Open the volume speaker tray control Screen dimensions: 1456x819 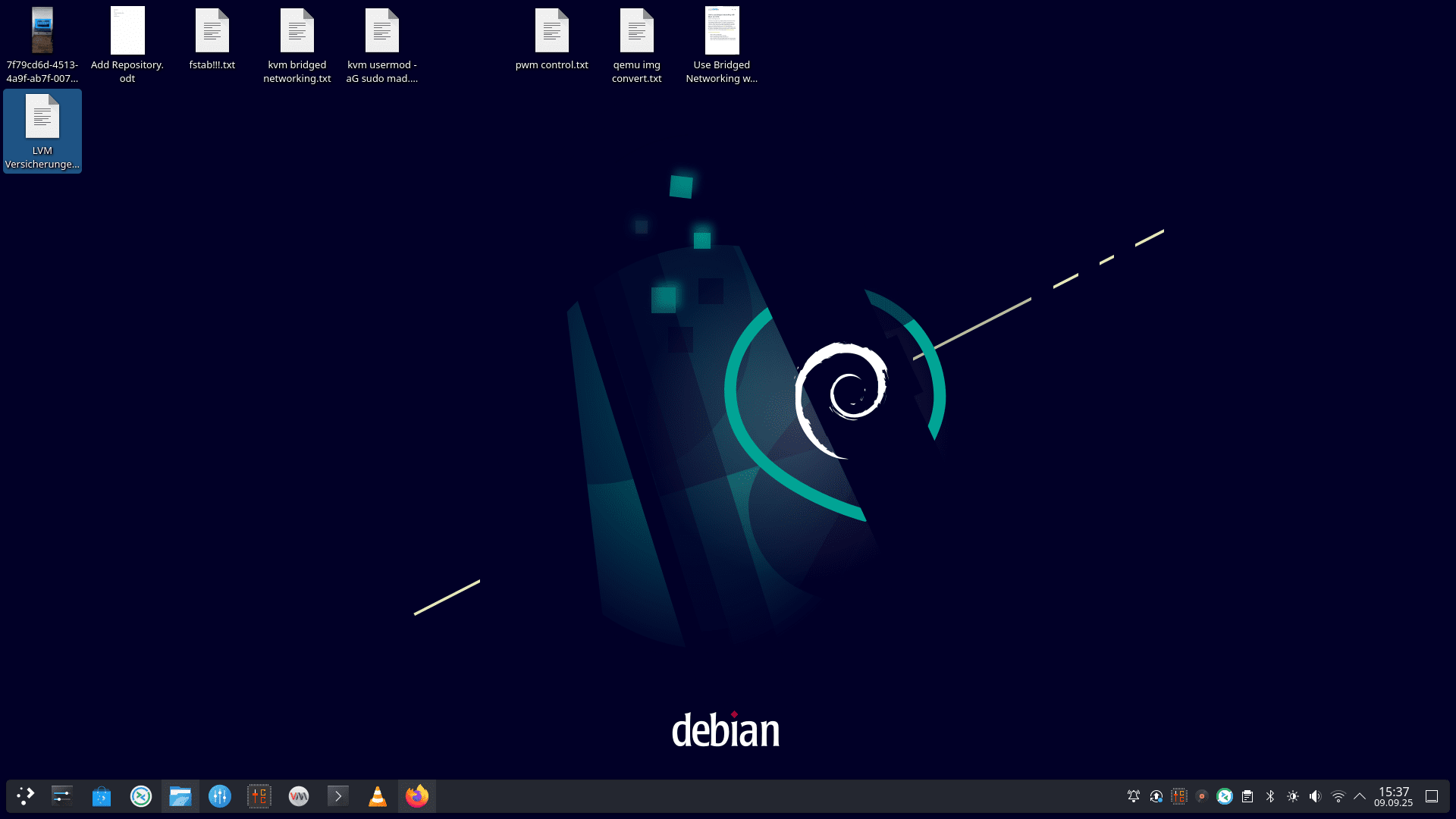click(x=1316, y=796)
